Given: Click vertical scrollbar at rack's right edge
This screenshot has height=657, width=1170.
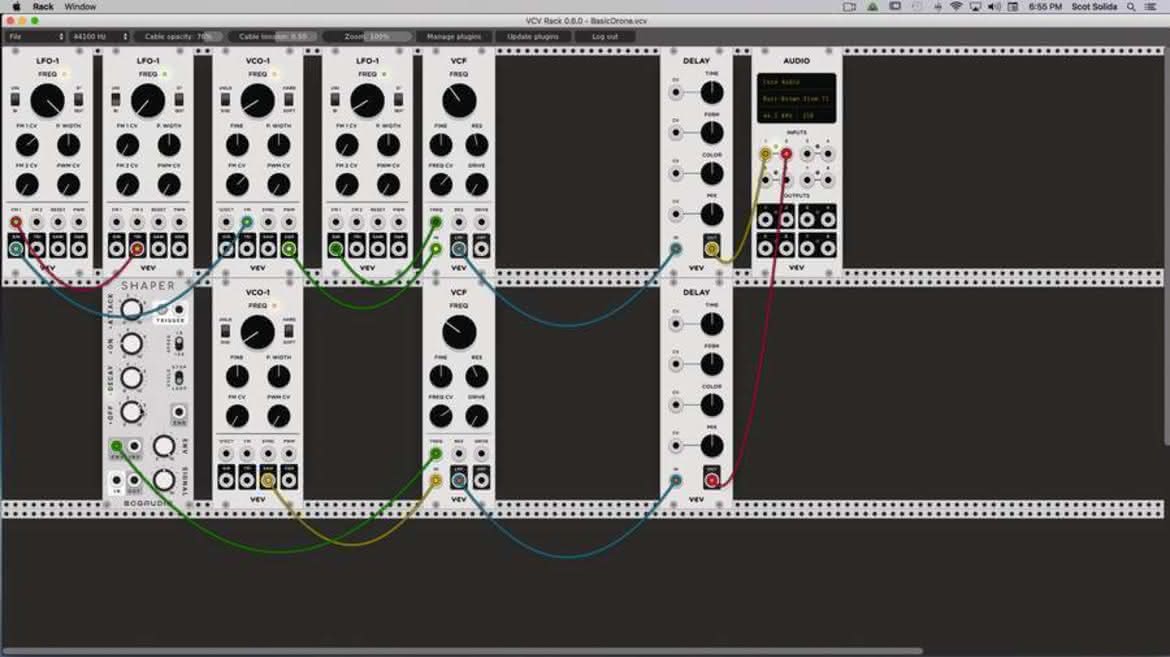Looking at the screenshot, I should 1166,246.
